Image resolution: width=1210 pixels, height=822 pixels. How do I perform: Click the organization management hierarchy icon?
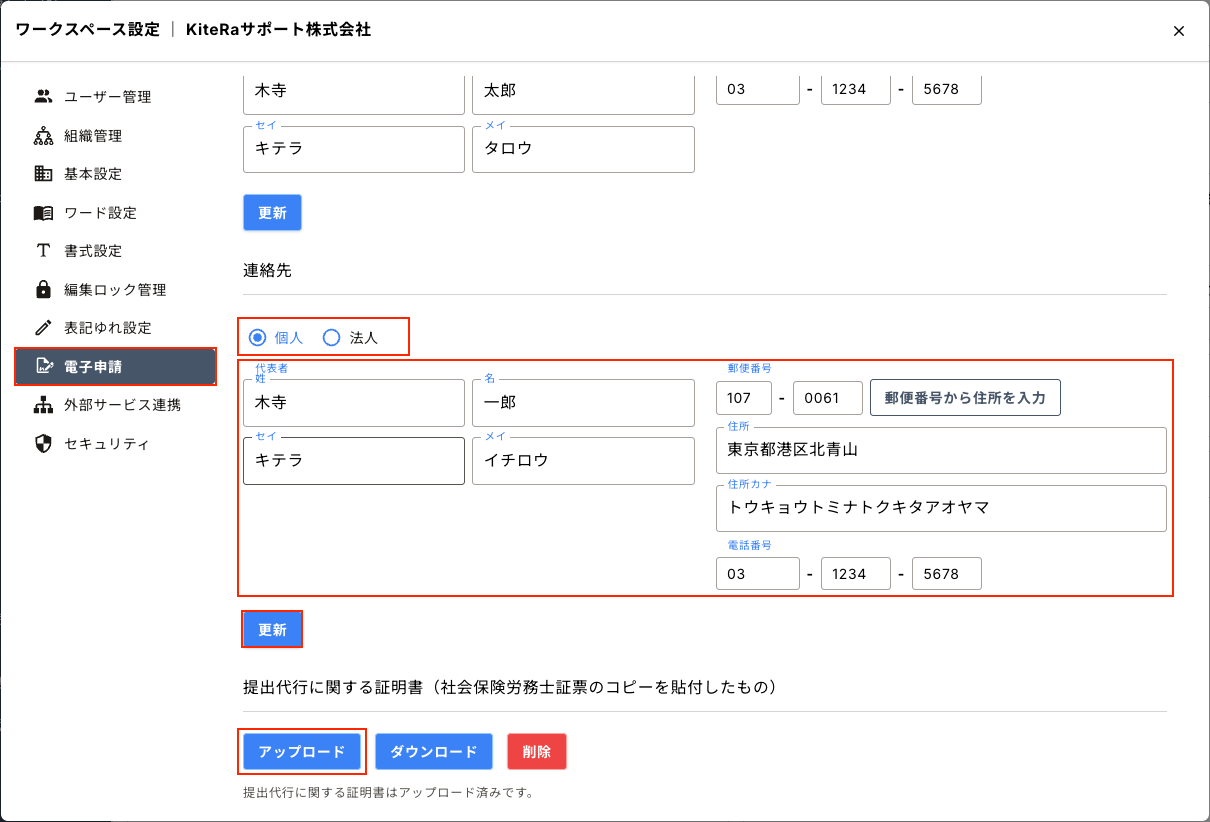click(43, 136)
